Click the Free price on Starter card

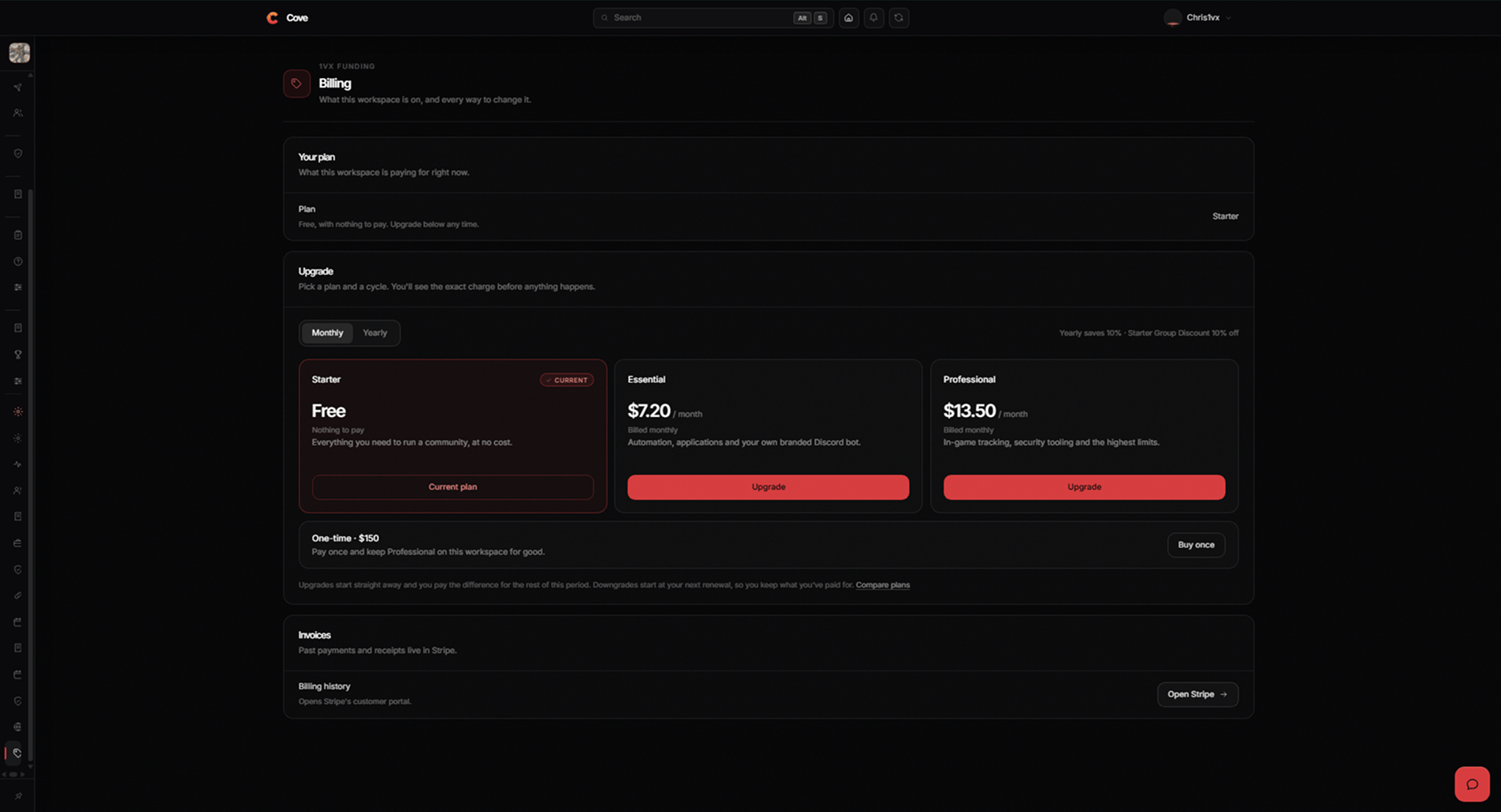tap(328, 411)
